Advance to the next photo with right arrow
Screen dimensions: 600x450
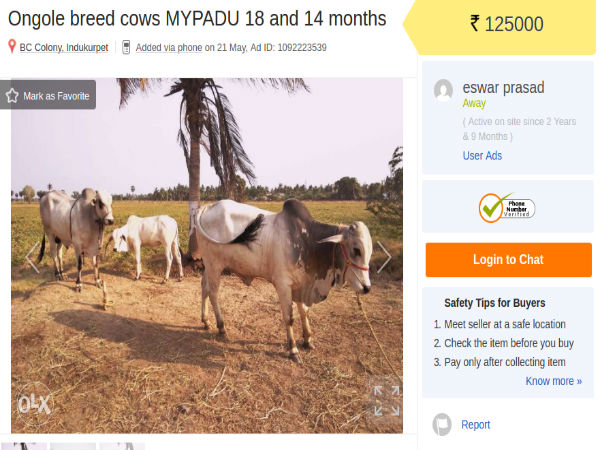pos(384,257)
